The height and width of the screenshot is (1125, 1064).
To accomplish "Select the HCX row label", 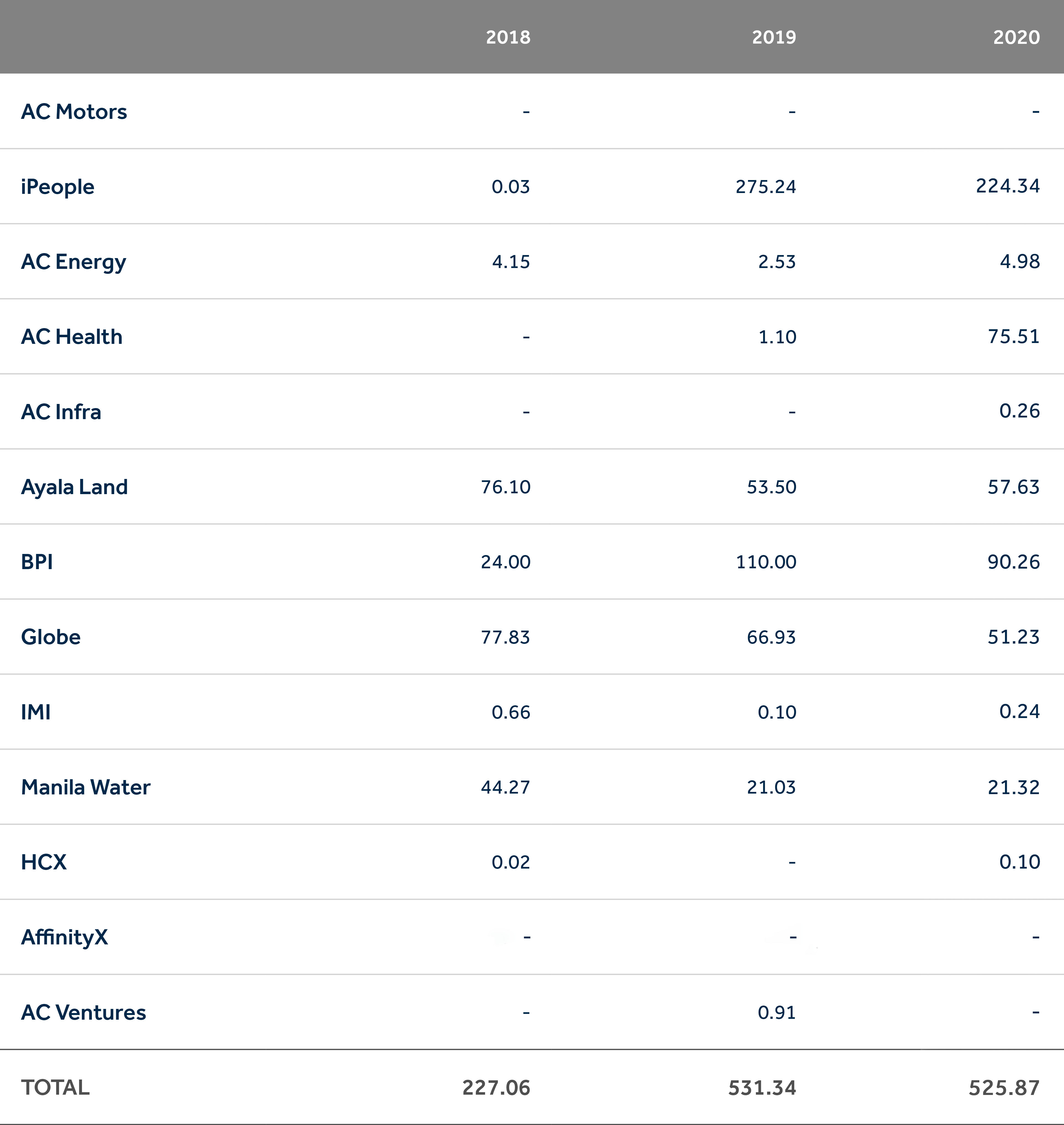I will [44, 862].
